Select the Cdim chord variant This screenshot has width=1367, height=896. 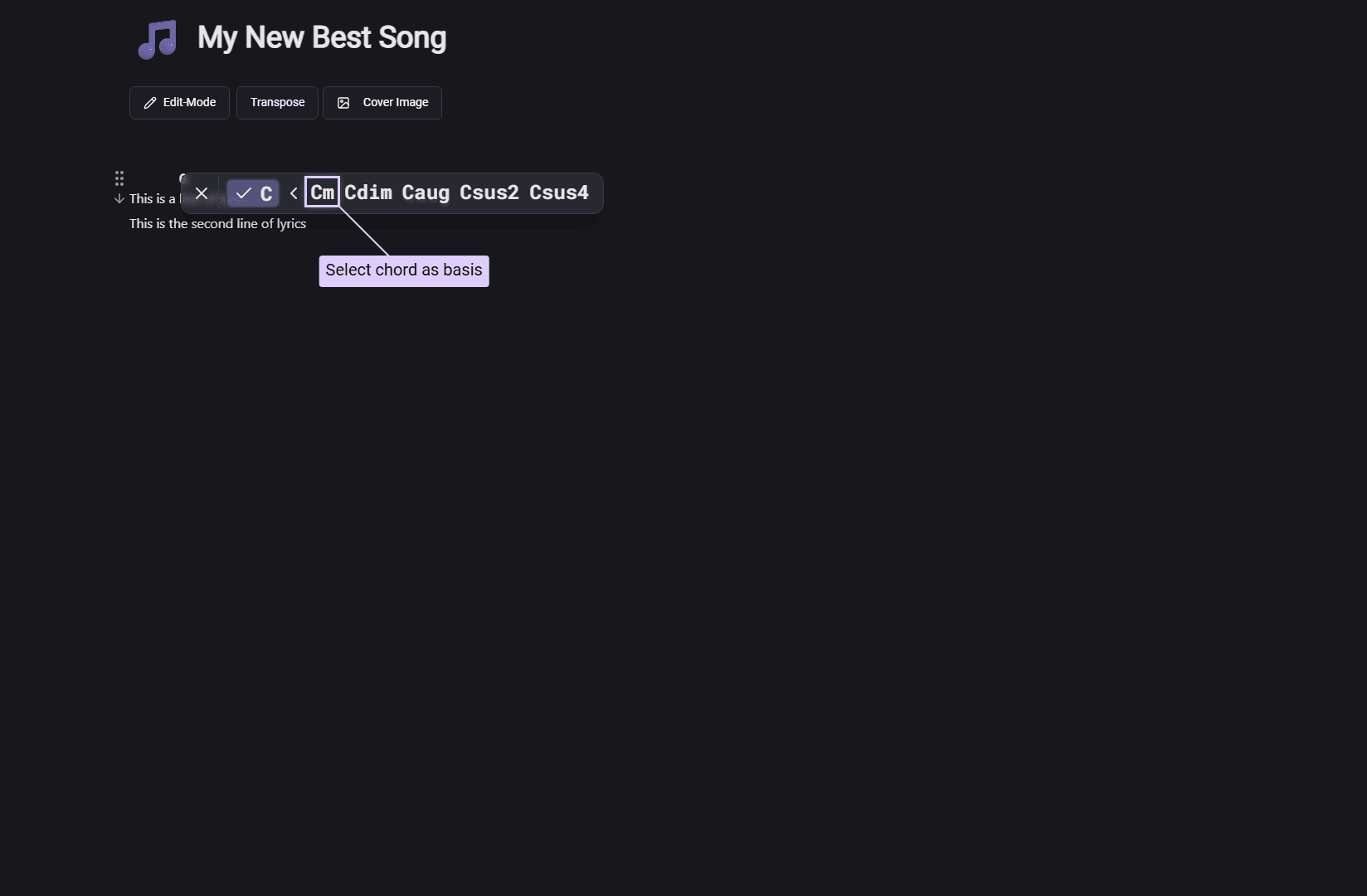[x=368, y=192]
